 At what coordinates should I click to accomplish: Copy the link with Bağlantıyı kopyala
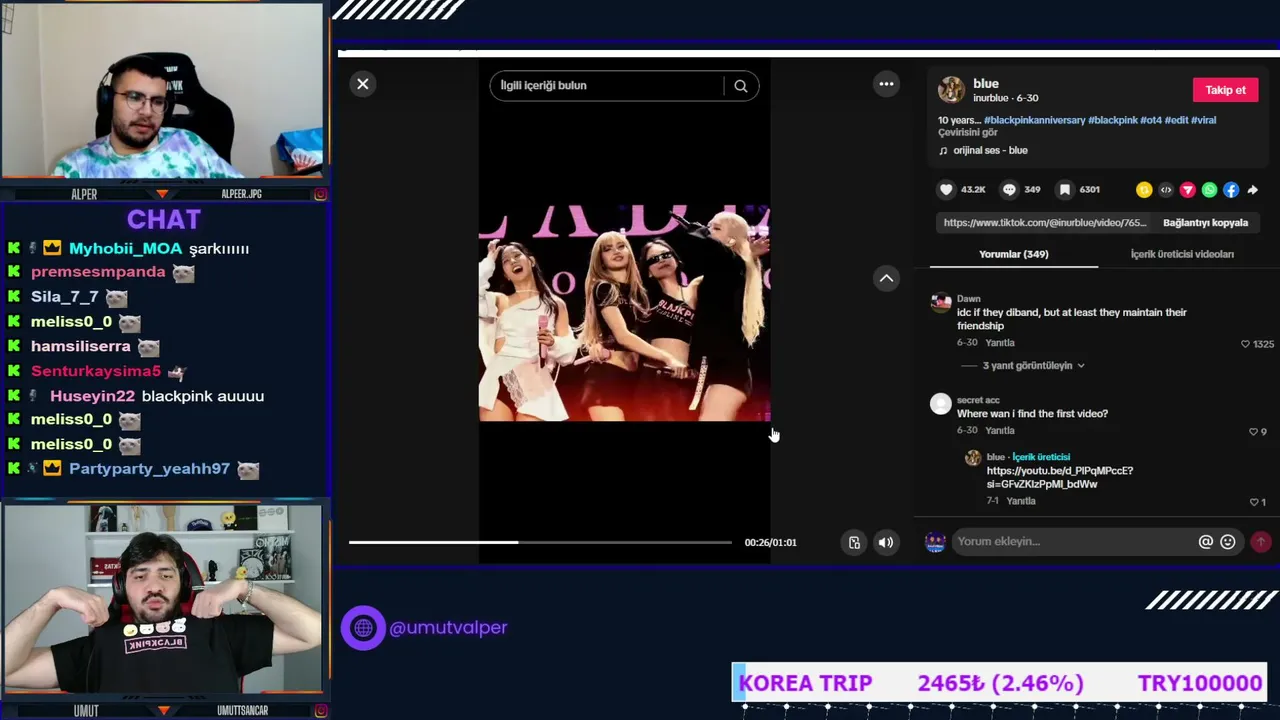point(1205,223)
